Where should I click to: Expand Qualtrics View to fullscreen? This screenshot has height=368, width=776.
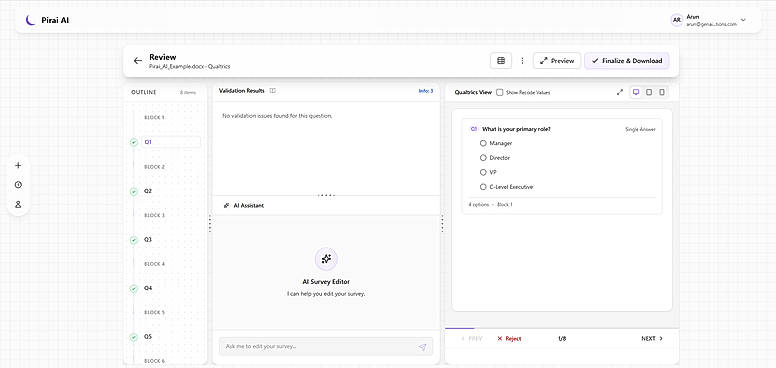point(620,92)
